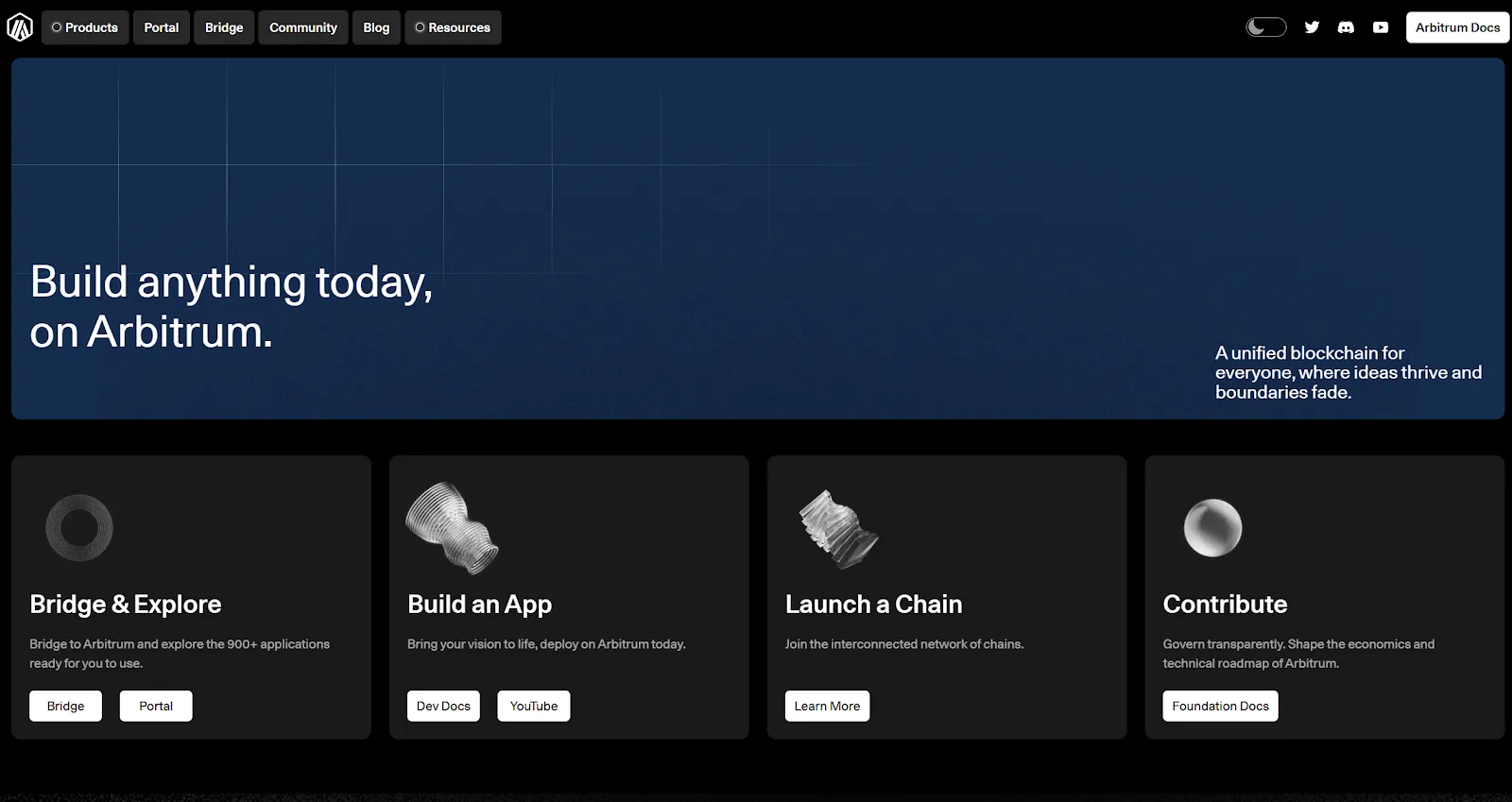Click the ring icon above Bridge & Explore
Image resolution: width=1512 pixels, height=802 pixels.
pyautogui.click(x=79, y=527)
